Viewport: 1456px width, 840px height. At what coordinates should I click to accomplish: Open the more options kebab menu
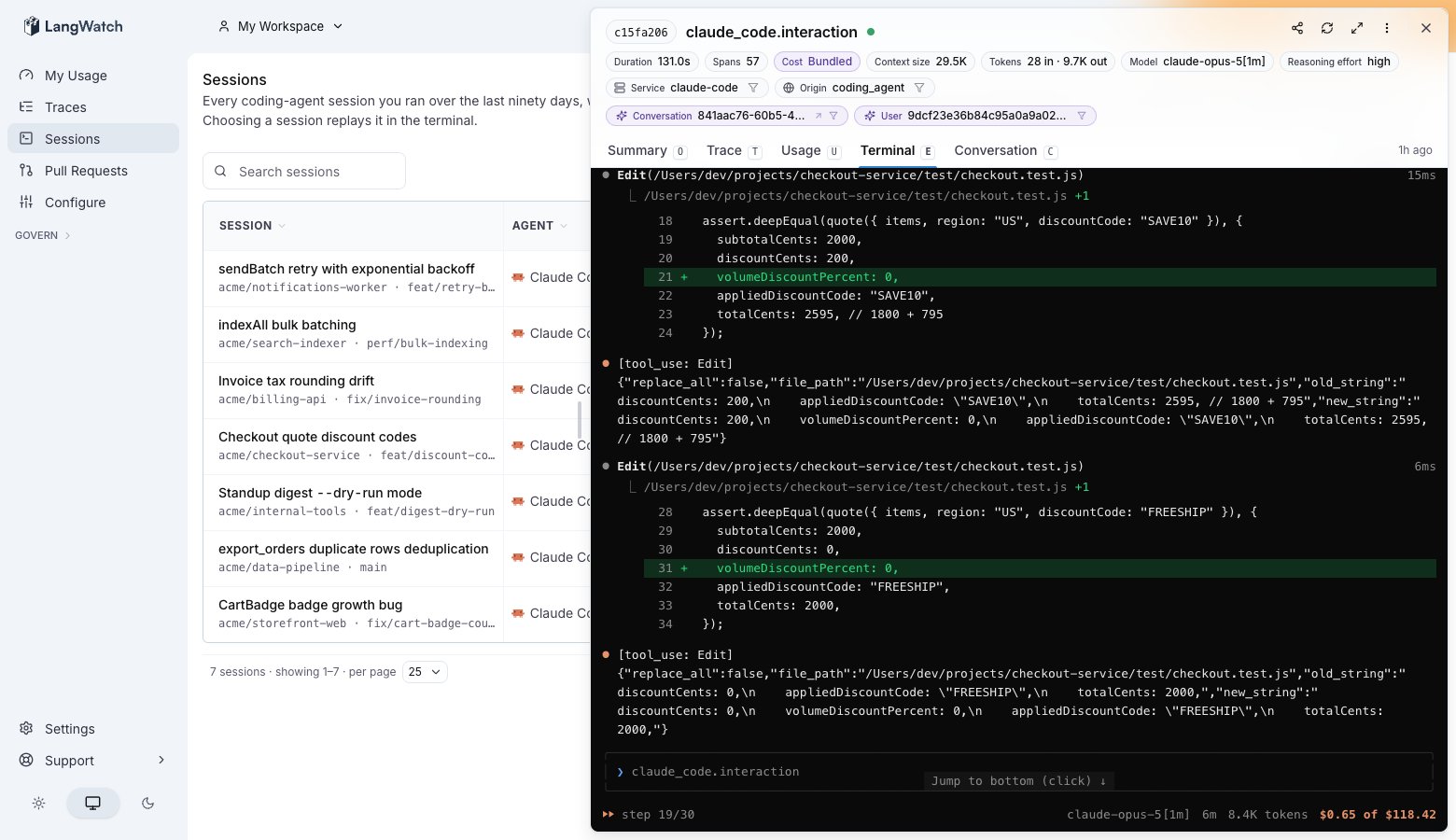[1387, 28]
